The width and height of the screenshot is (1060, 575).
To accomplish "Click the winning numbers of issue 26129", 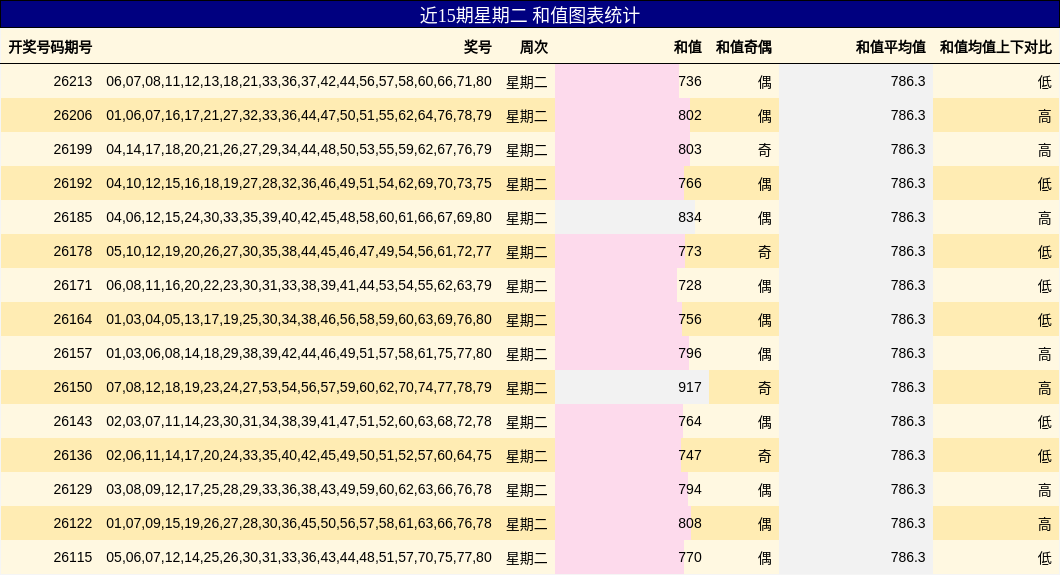I will 299,490.
